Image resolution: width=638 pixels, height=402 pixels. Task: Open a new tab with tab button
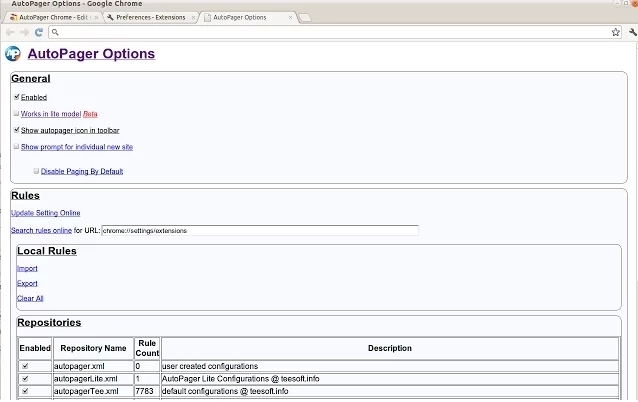pyautogui.click(x=304, y=17)
